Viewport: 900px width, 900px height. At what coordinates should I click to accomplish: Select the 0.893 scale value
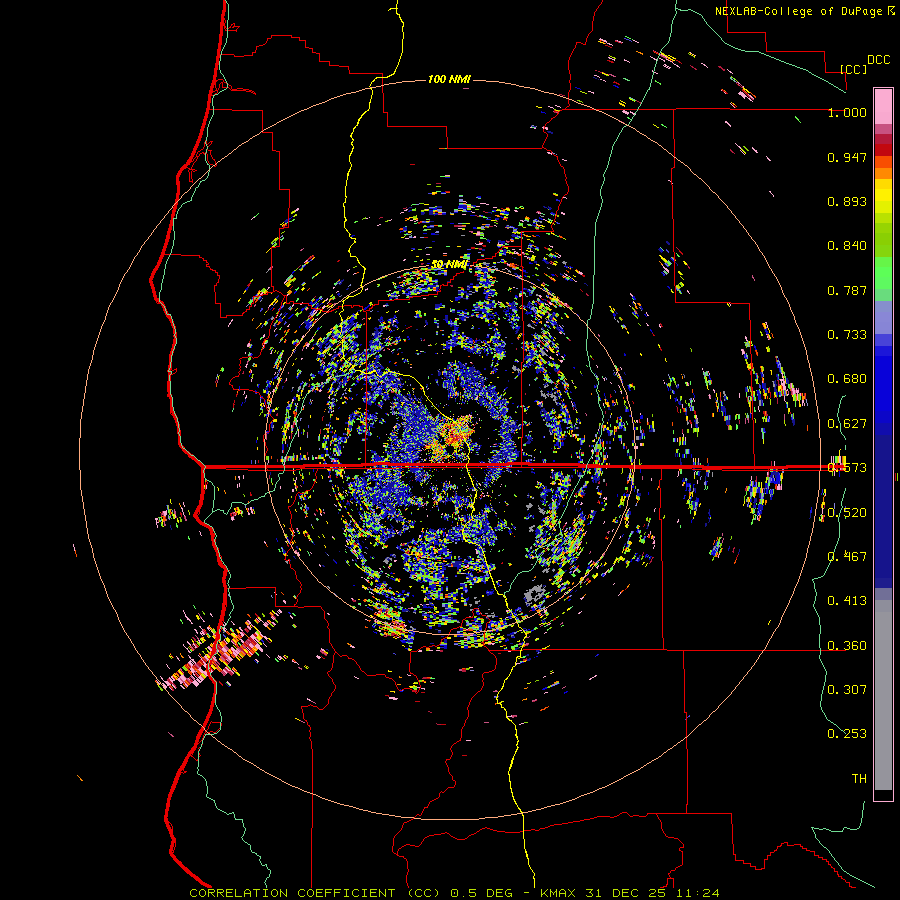coord(847,201)
